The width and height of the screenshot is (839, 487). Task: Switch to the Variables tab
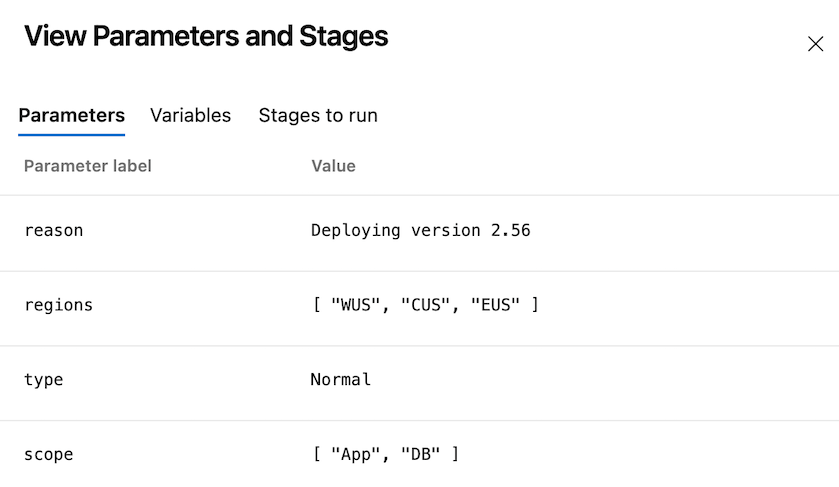pos(190,115)
